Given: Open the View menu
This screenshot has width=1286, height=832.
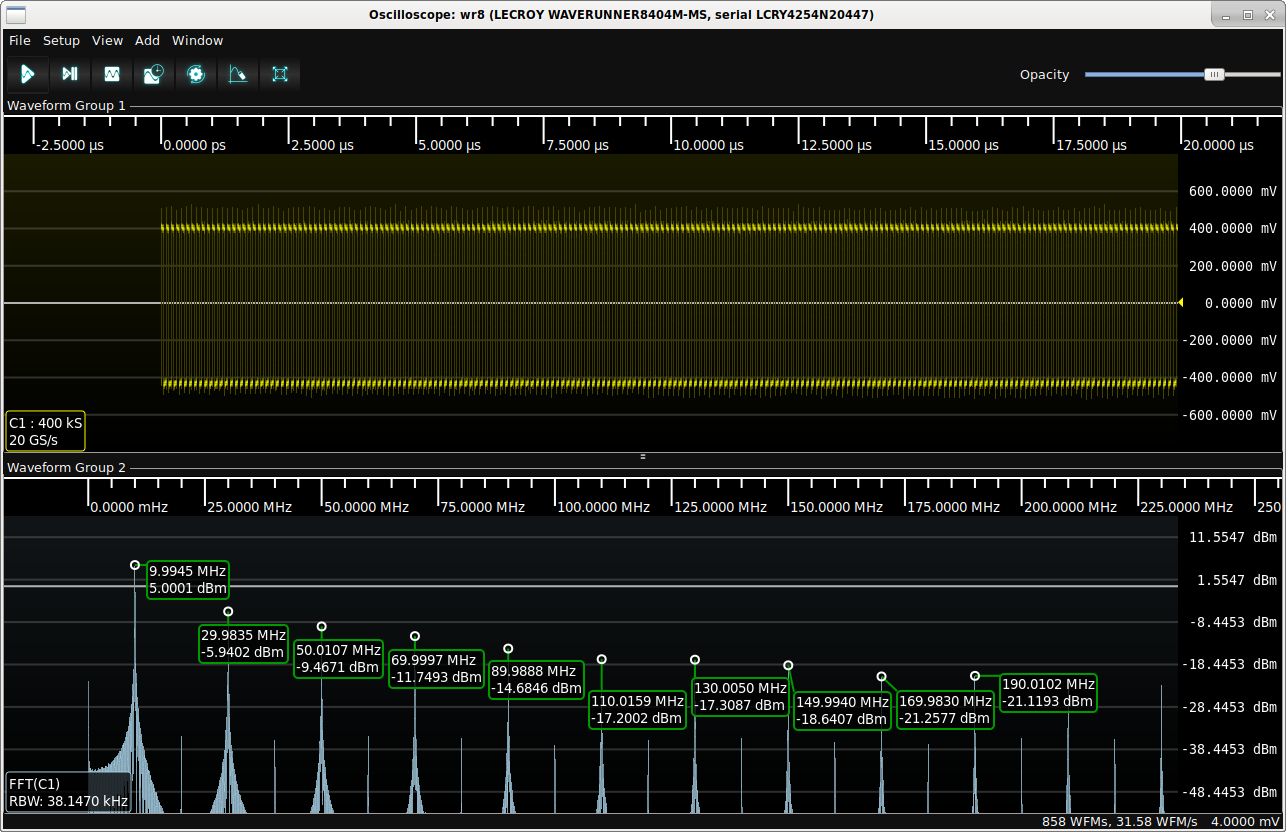Looking at the screenshot, I should 107,41.
